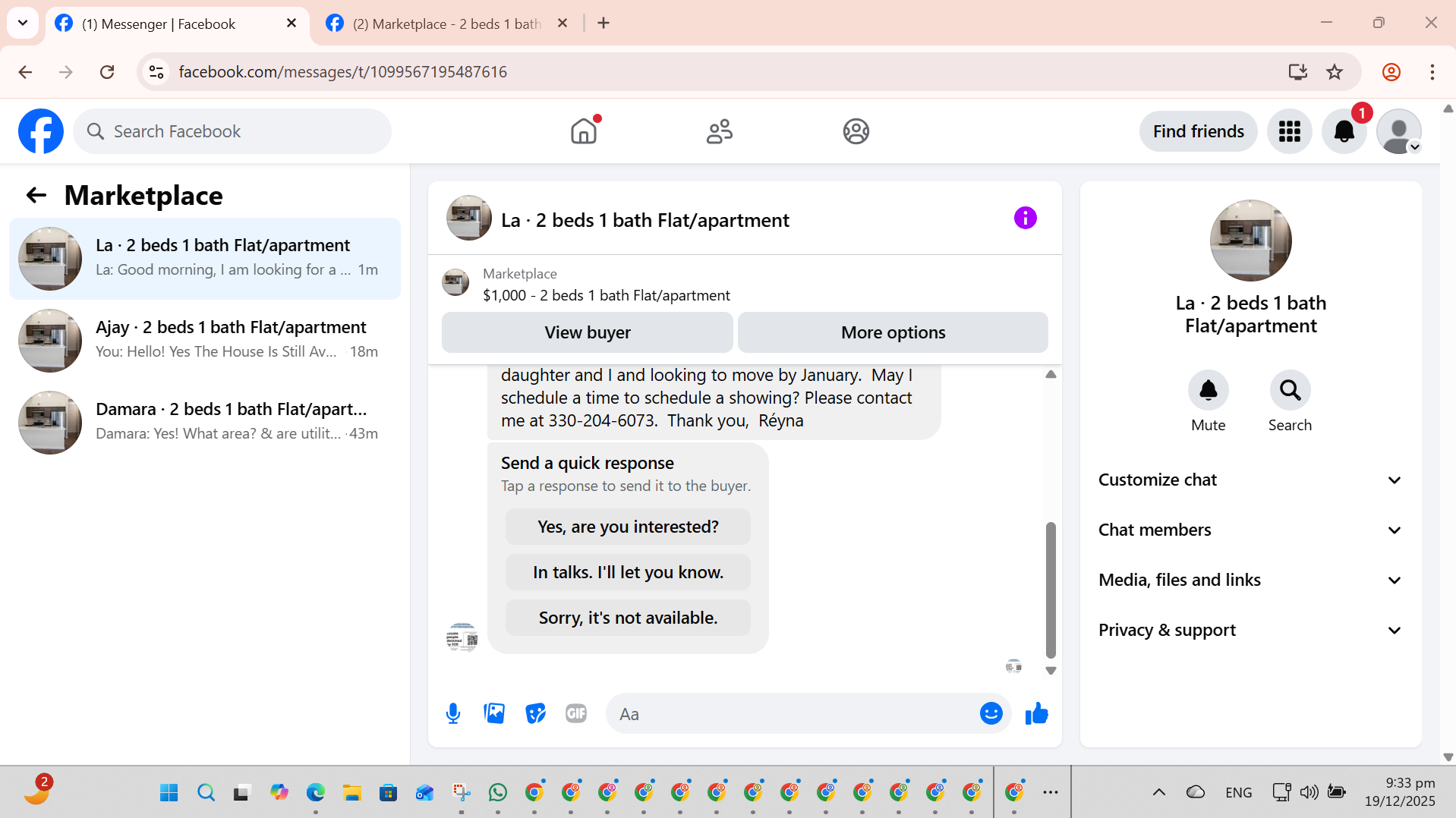
Task: Open Ajay 2 beds chat conversation
Action: [x=205, y=341]
